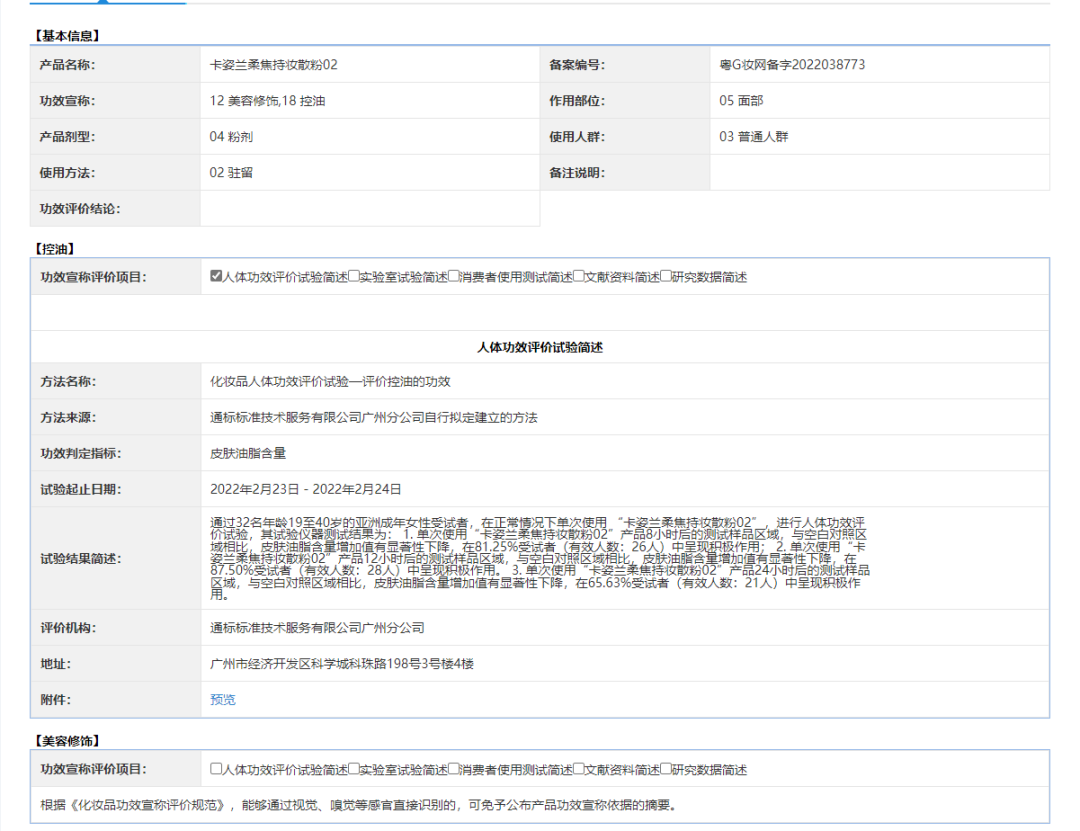Click the 评价机构 value 通标标准技术服务有限公司广州分公司
The width and height of the screenshot is (1080, 831).
(x=317, y=628)
